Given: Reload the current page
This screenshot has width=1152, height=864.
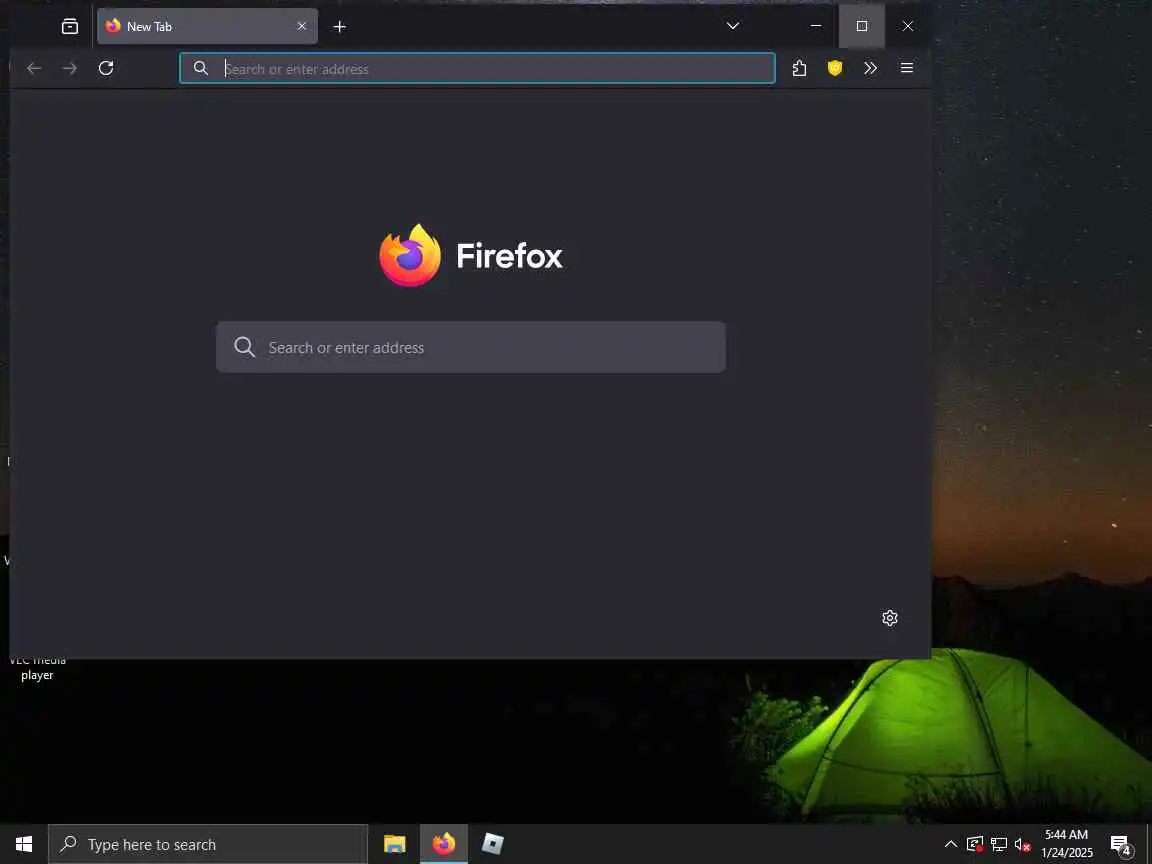Looking at the screenshot, I should pyautogui.click(x=106, y=68).
